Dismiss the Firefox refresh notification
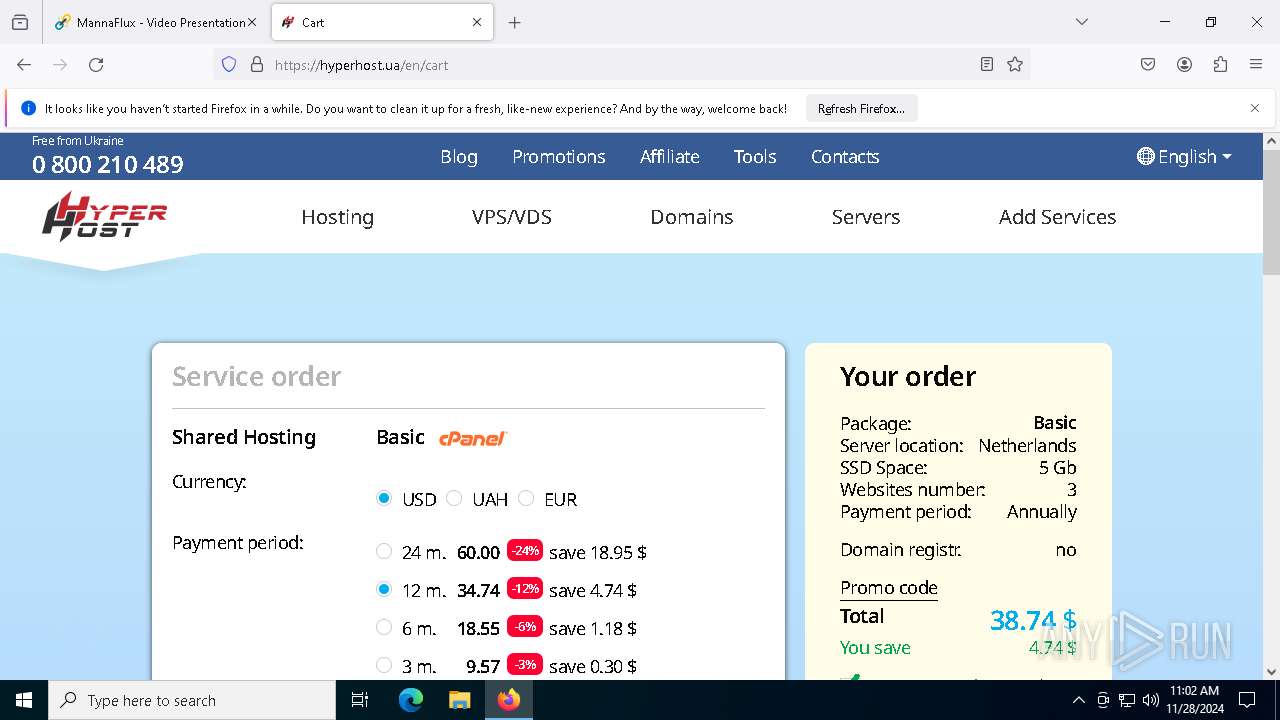Image resolution: width=1280 pixels, height=720 pixels. point(1255,108)
